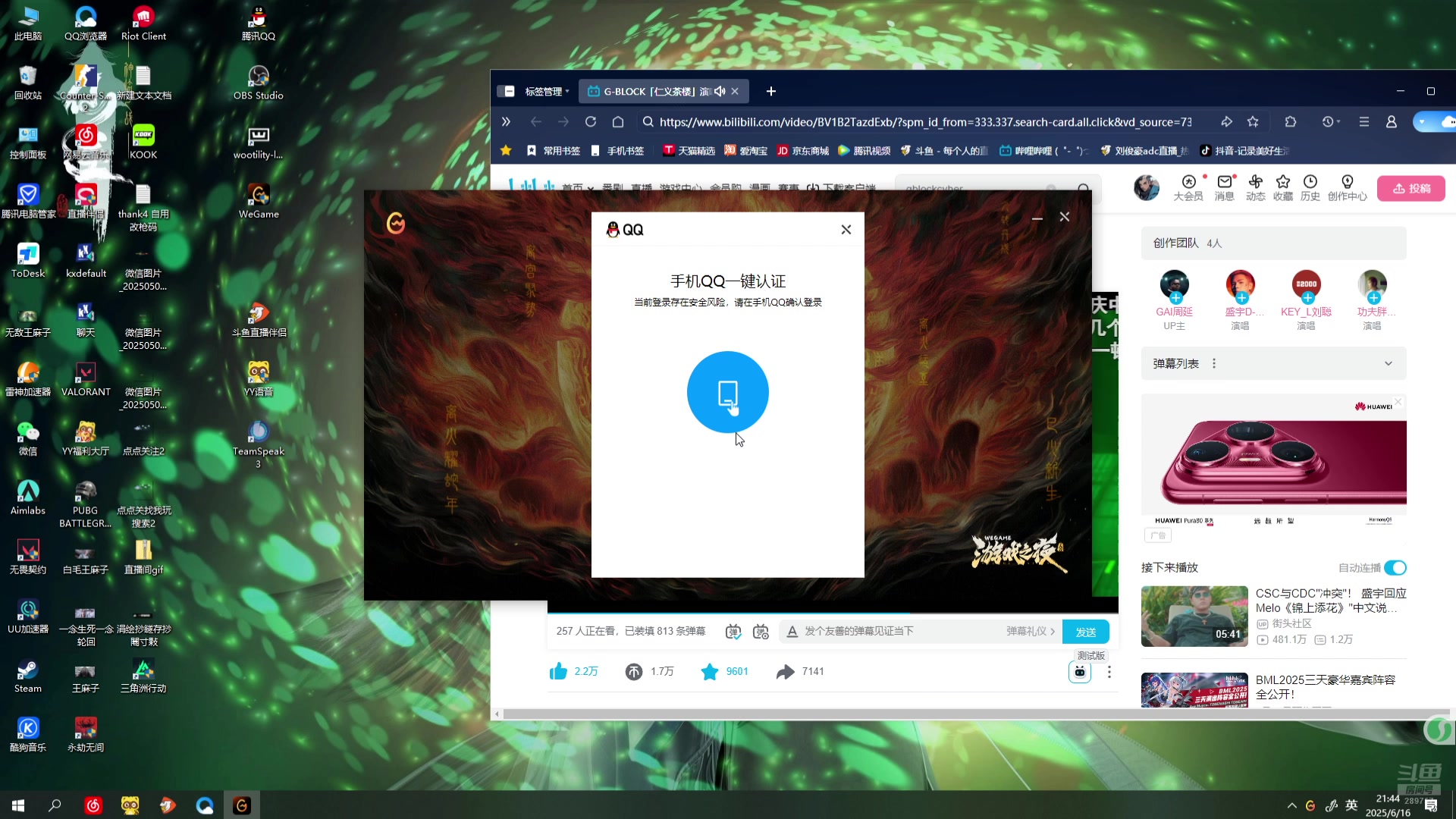Open danmaku settings icon next to display toggle

pos(761,632)
